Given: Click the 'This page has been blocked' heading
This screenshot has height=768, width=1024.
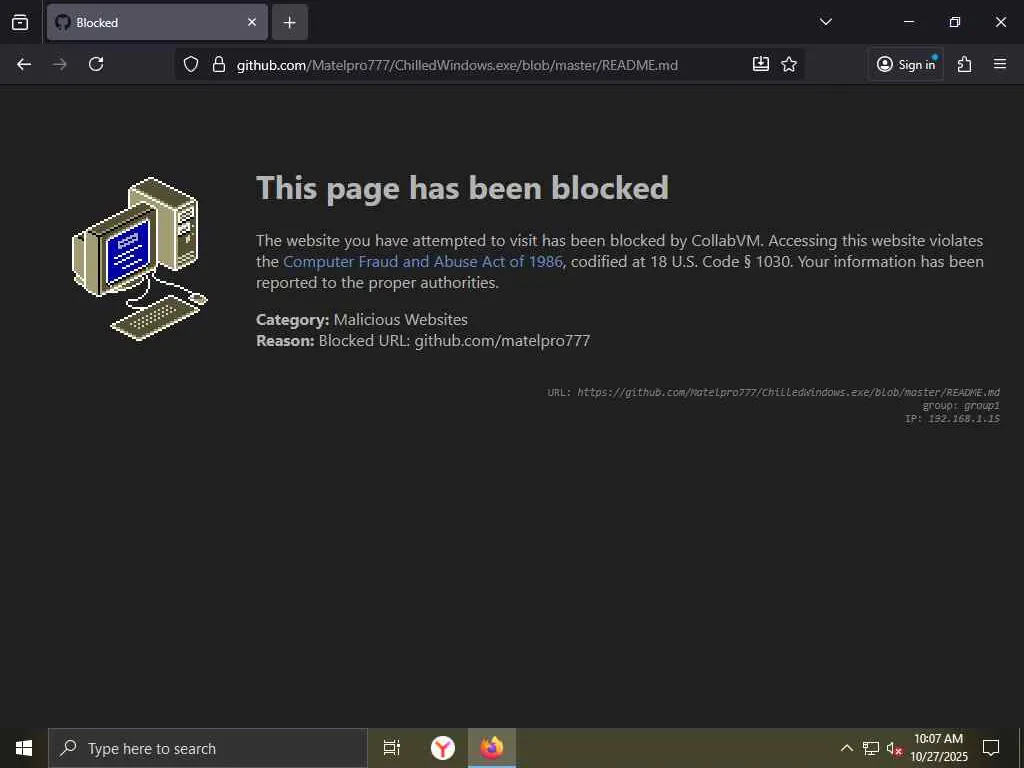Looking at the screenshot, I should click(462, 188).
